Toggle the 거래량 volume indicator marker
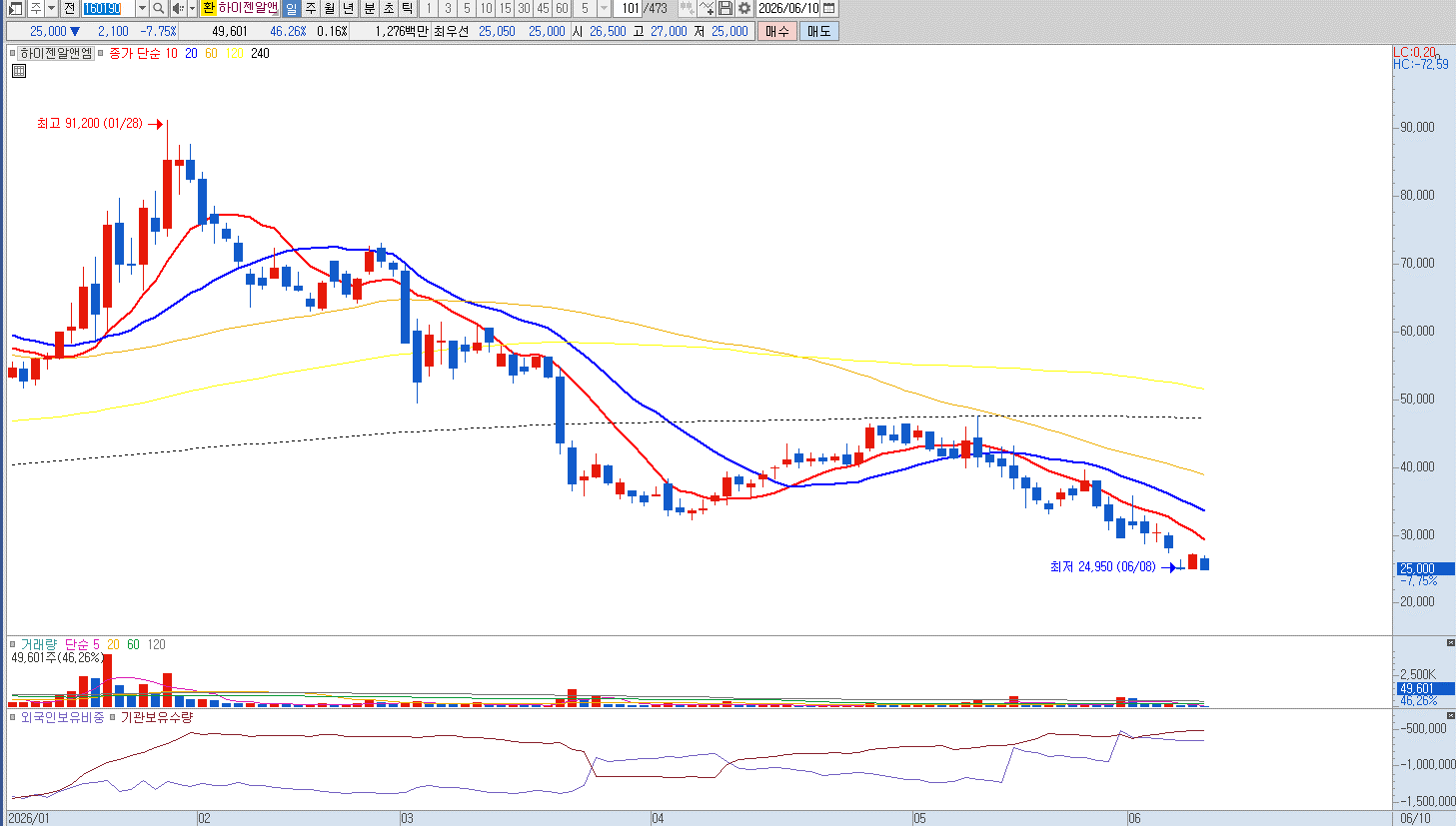Image resolution: width=1456 pixels, height=826 pixels. coord(14,644)
